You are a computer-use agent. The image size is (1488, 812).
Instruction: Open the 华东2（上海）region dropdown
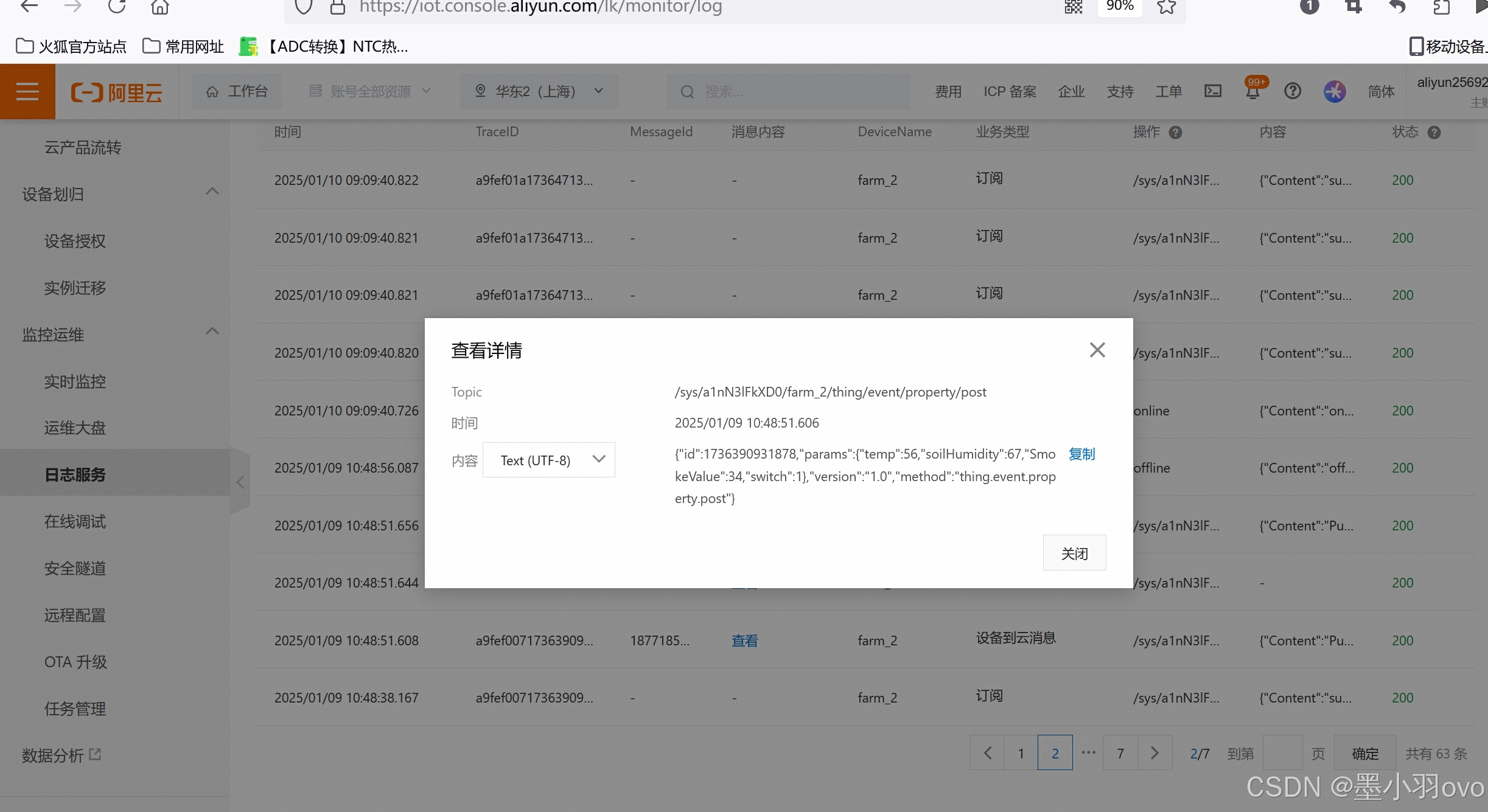point(539,91)
